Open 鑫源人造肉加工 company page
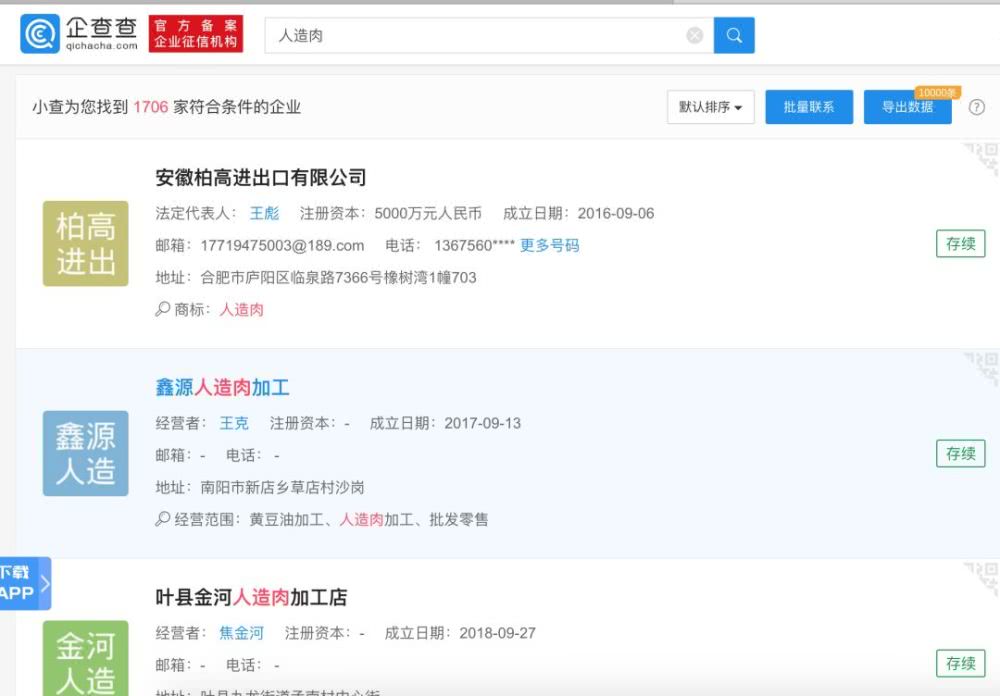 (222, 388)
